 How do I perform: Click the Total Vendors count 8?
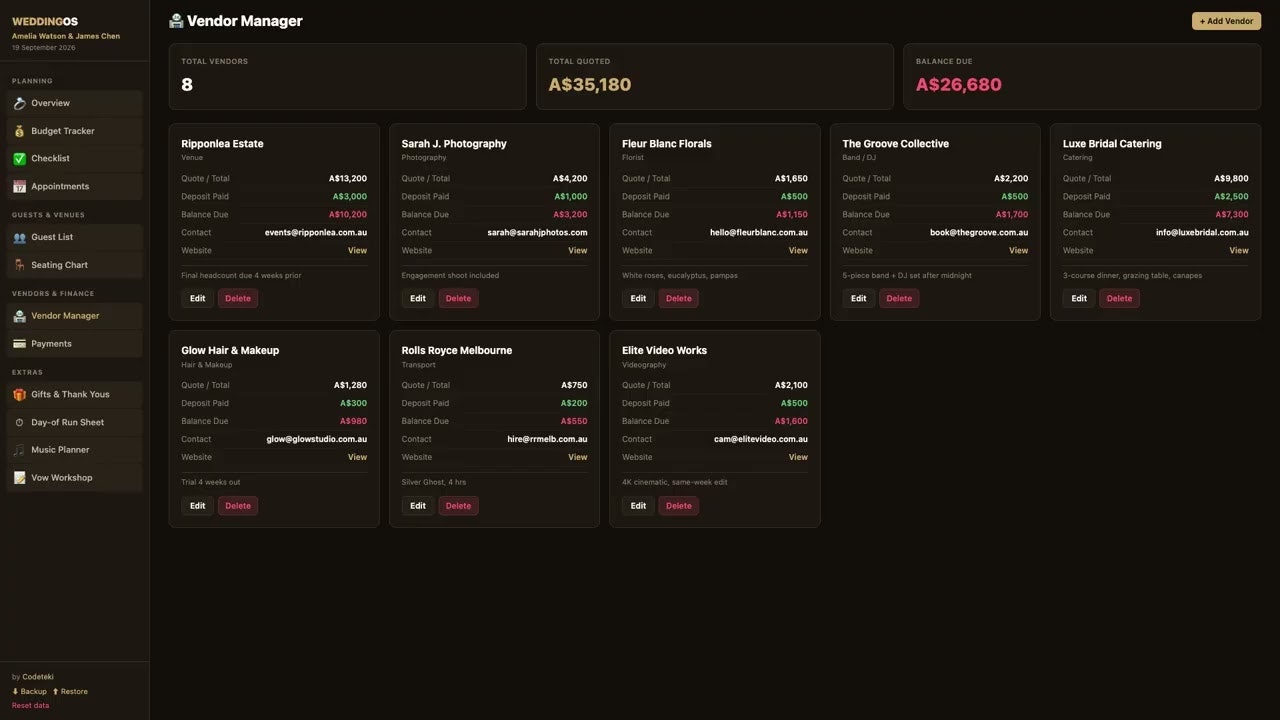[x=187, y=85]
